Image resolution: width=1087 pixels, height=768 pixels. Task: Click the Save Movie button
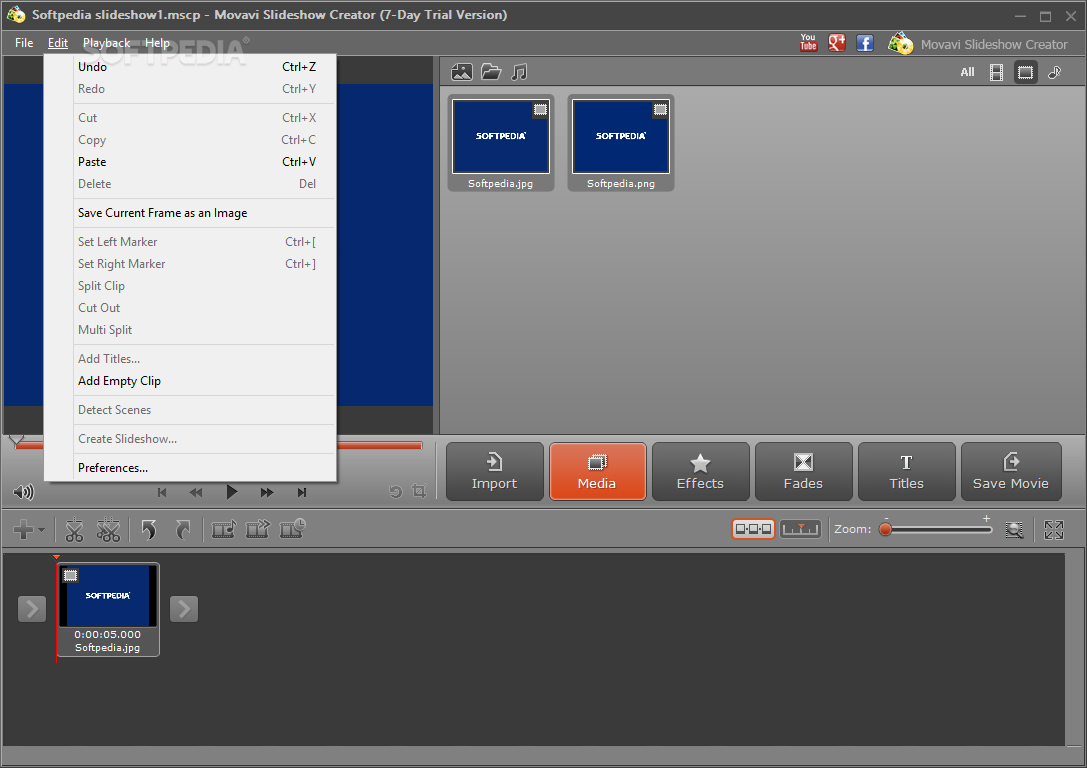1011,471
